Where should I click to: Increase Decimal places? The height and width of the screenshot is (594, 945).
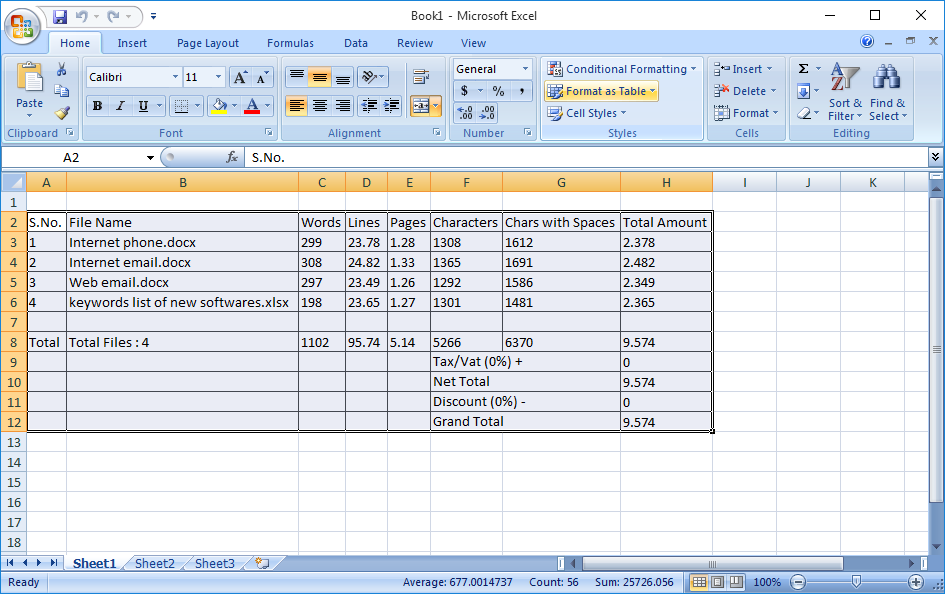[465, 113]
